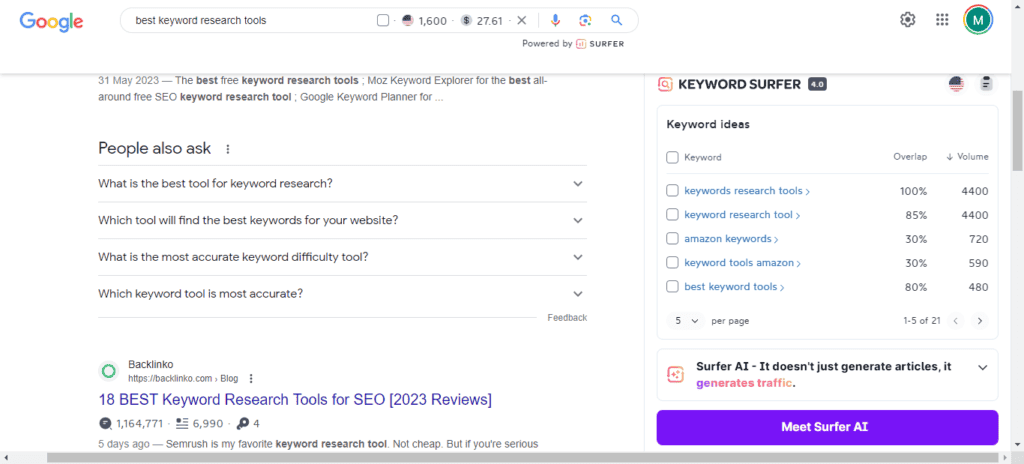Screen dimensions: 1024x464
Task: Click the 'People also ask' heading
Action: point(155,148)
